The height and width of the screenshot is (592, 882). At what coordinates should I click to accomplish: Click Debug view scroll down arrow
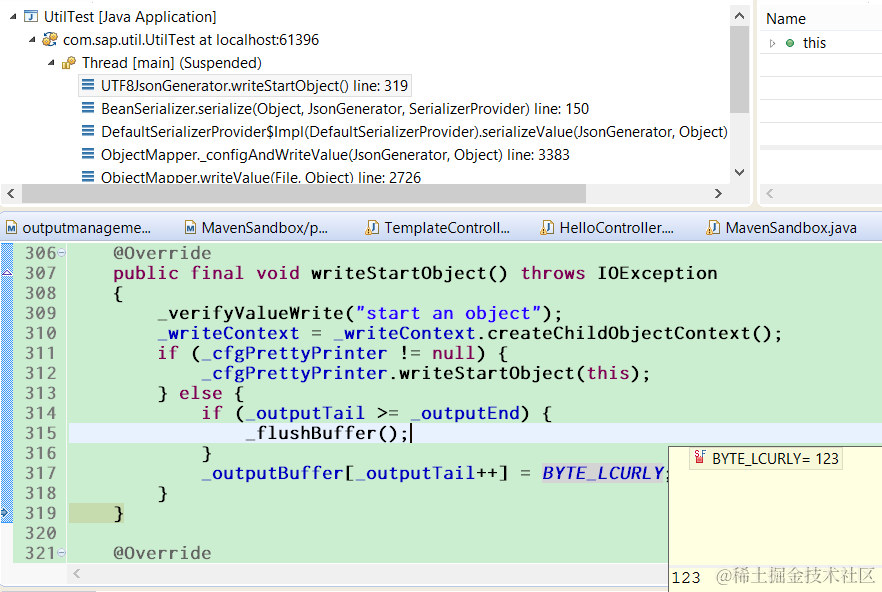740,172
